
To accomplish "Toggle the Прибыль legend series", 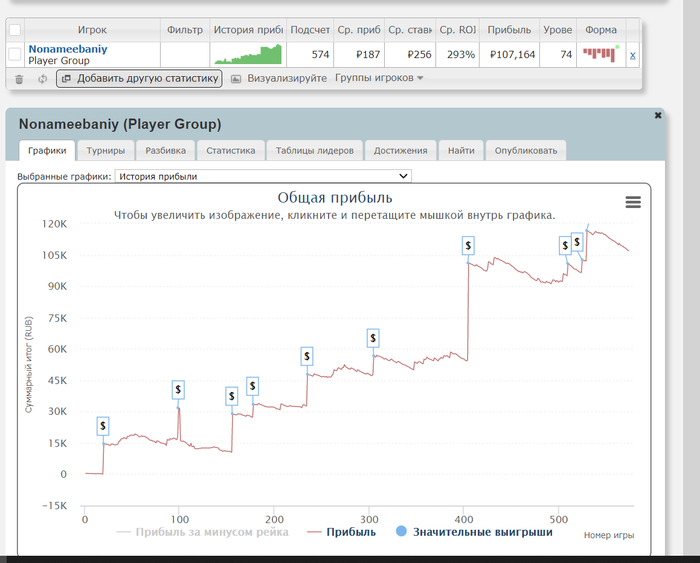I will (x=341, y=532).
